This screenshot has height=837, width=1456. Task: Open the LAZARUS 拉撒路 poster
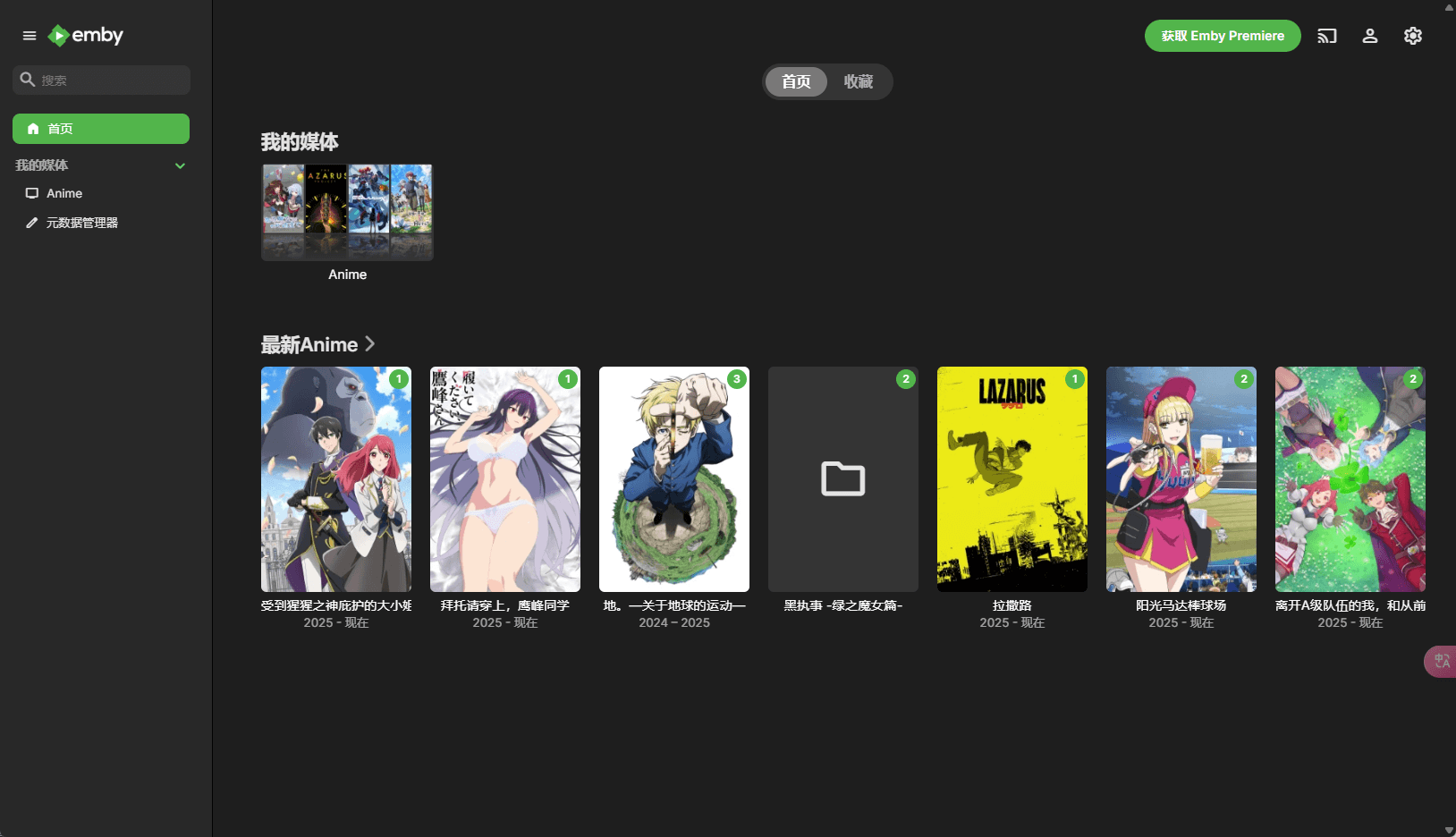pos(1012,478)
